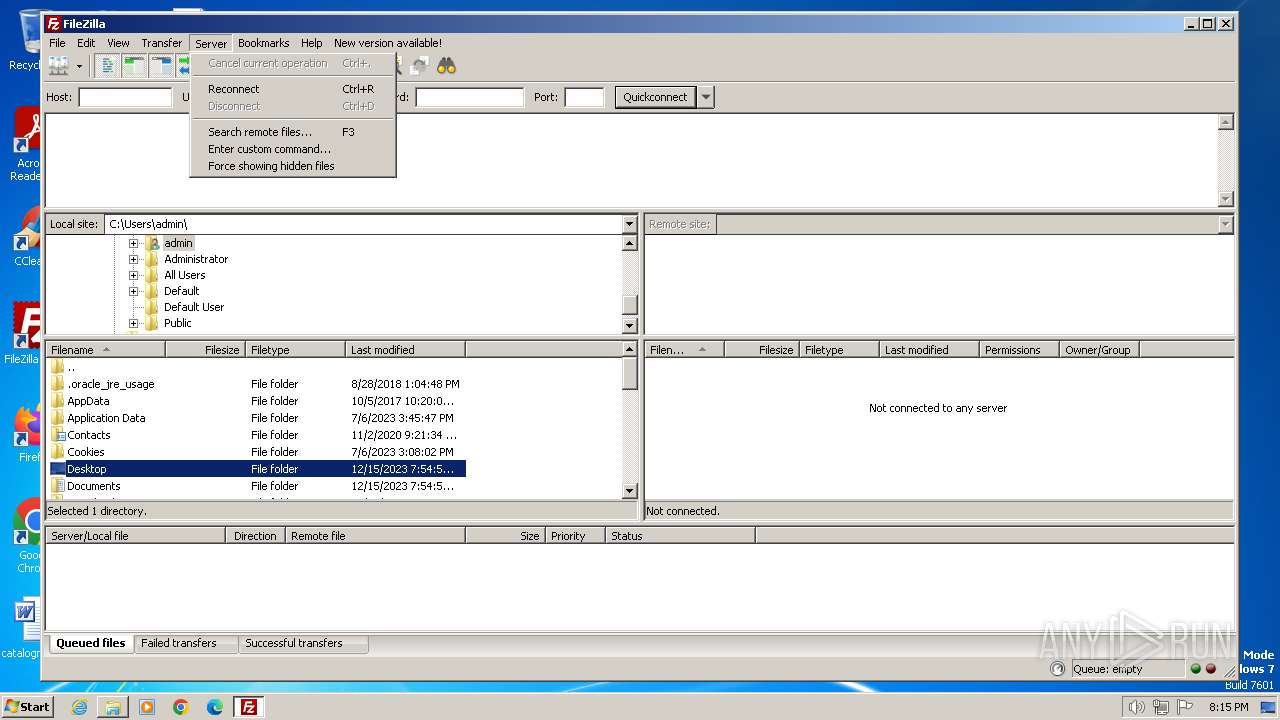Image resolution: width=1280 pixels, height=720 pixels.
Task: Open the Windows Start button
Action: point(28,706)
